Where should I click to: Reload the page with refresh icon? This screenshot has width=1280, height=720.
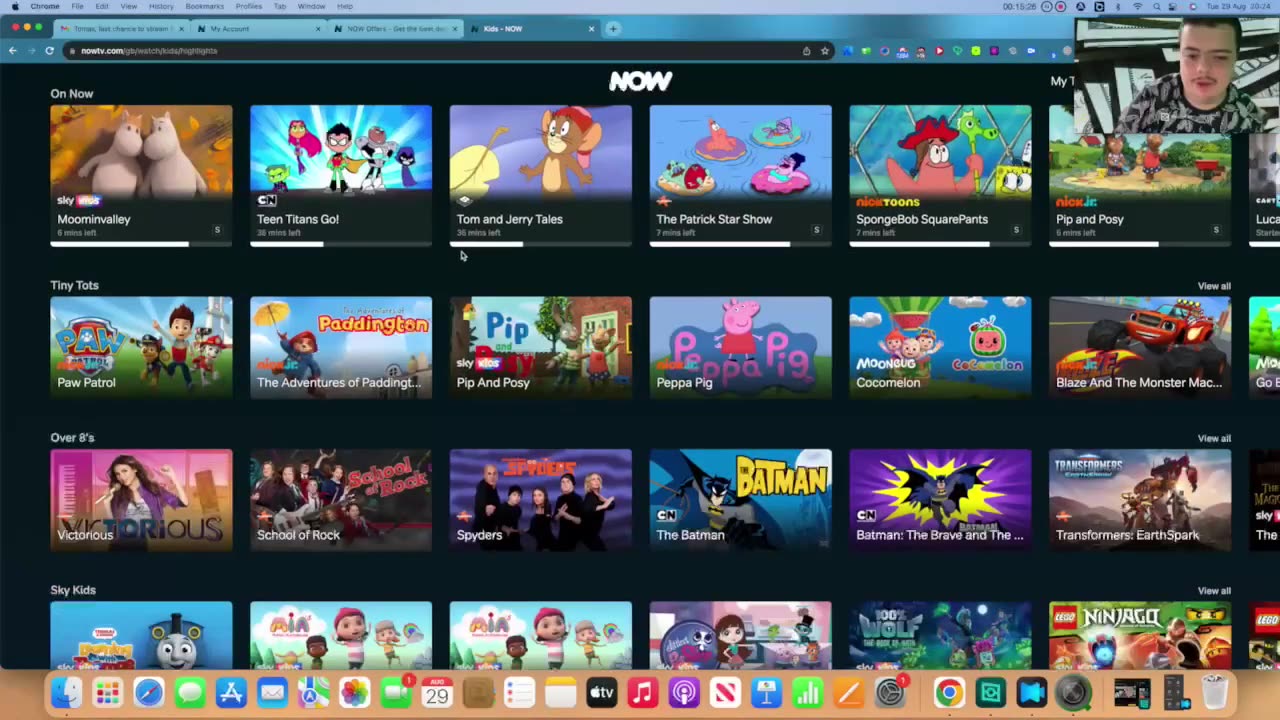50,50
